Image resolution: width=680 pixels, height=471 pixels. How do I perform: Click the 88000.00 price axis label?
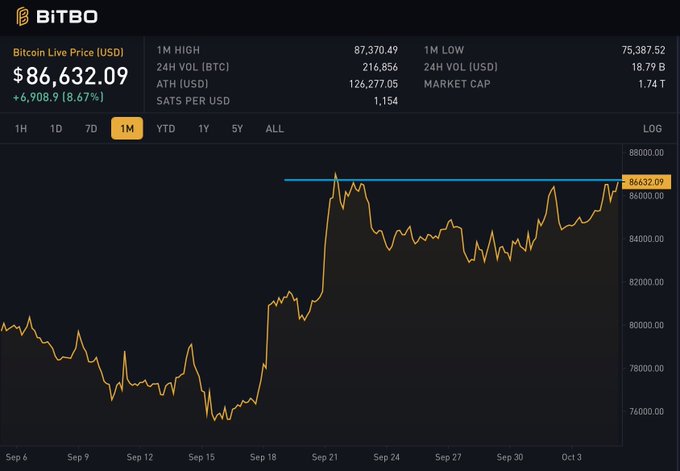pyautogui.click(x=646, y=153)
